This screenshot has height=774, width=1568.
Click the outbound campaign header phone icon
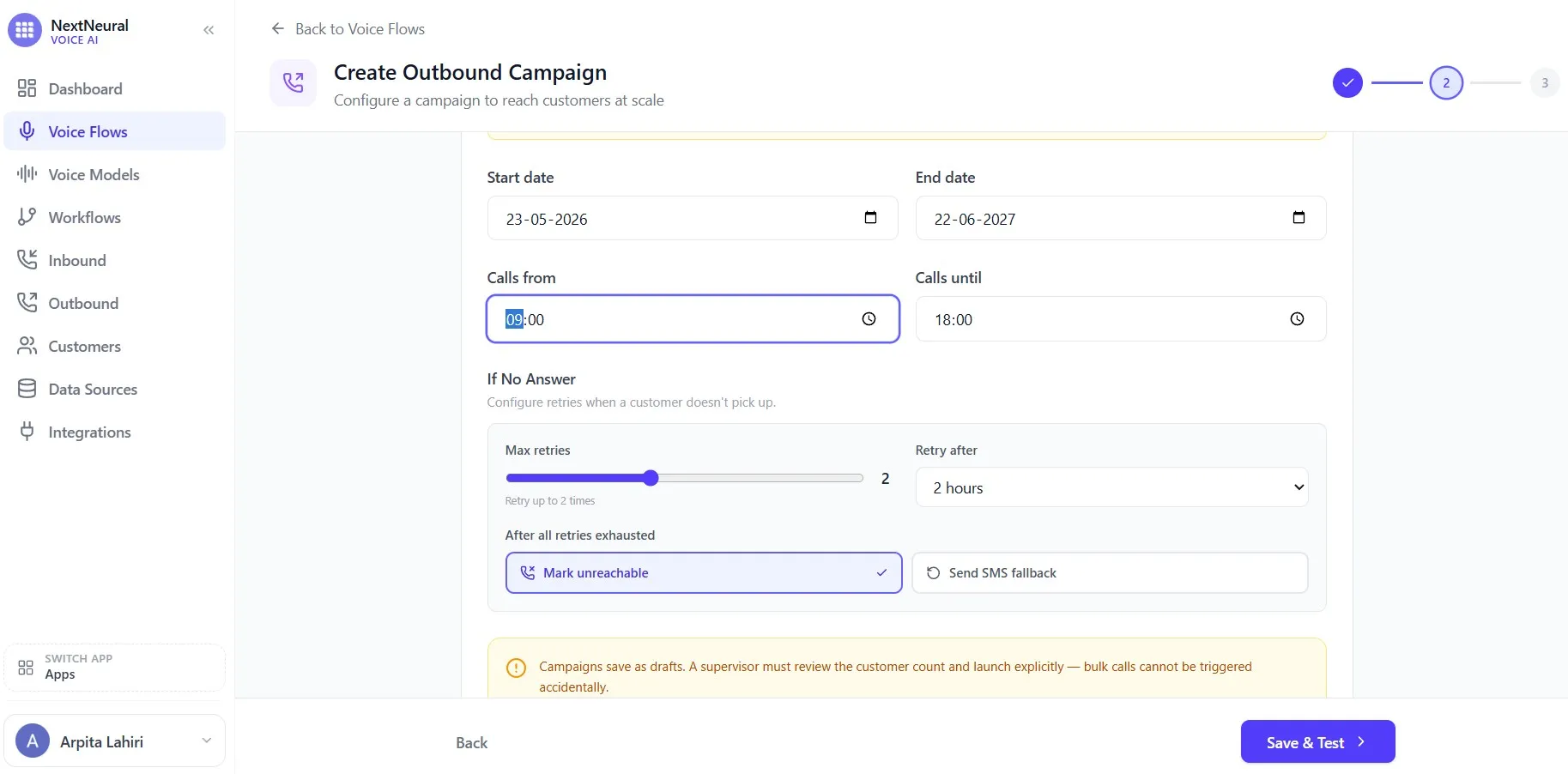click(294, 83)
